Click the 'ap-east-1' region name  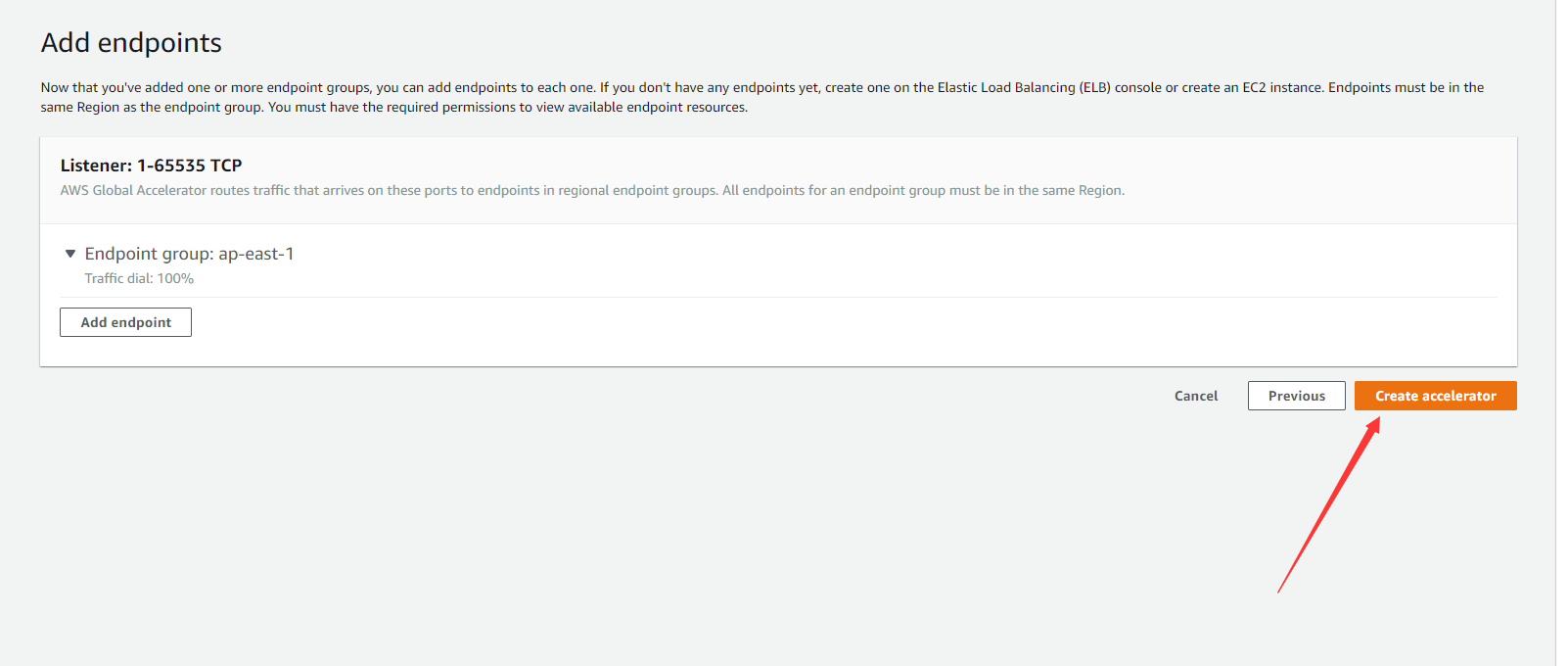[255, 254]
